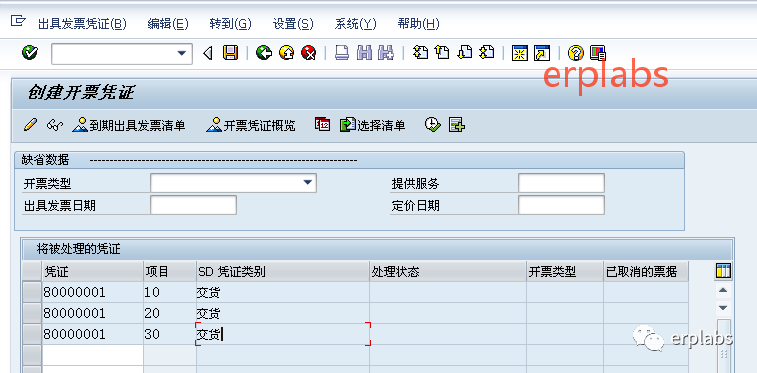Click 开票凭证概览 button
757x373 pixels.
pyautogui.click(x=251, y=125)
